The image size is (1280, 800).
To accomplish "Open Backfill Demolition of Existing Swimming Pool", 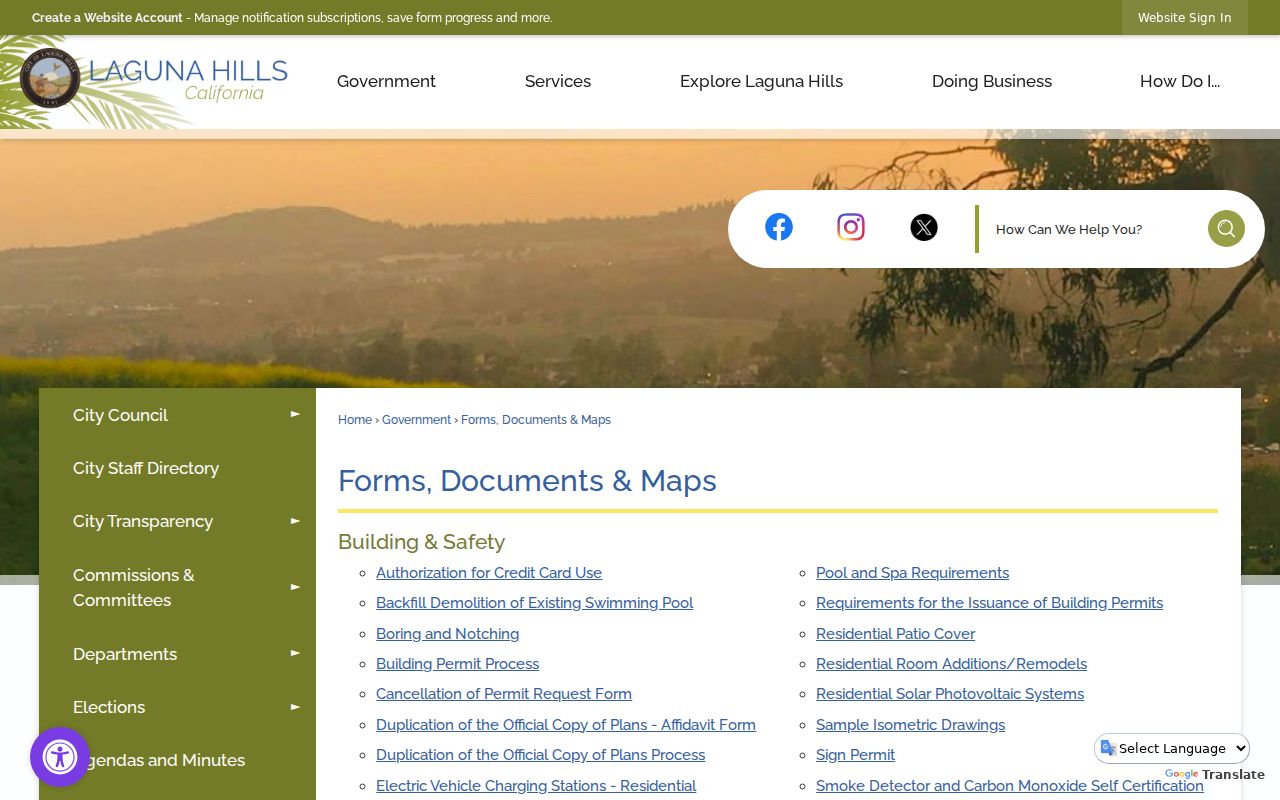I will pyautogui.click(x=534, y=603).
